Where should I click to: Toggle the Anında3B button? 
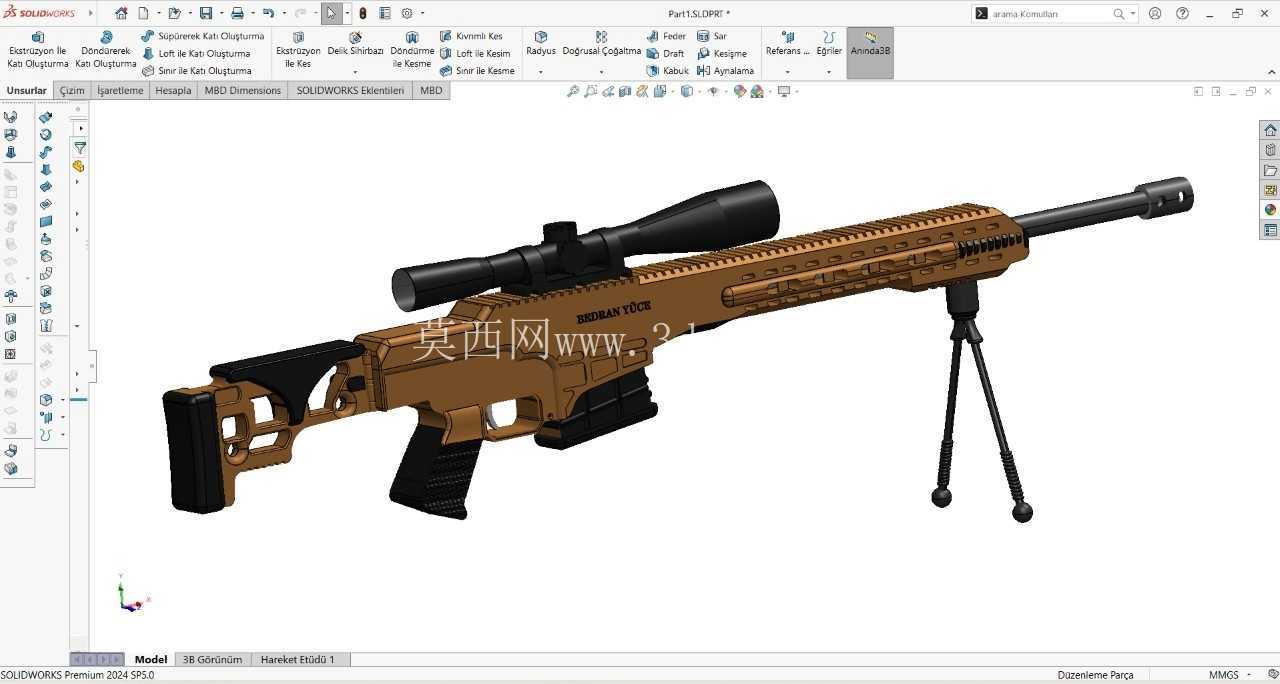(870, 52)
